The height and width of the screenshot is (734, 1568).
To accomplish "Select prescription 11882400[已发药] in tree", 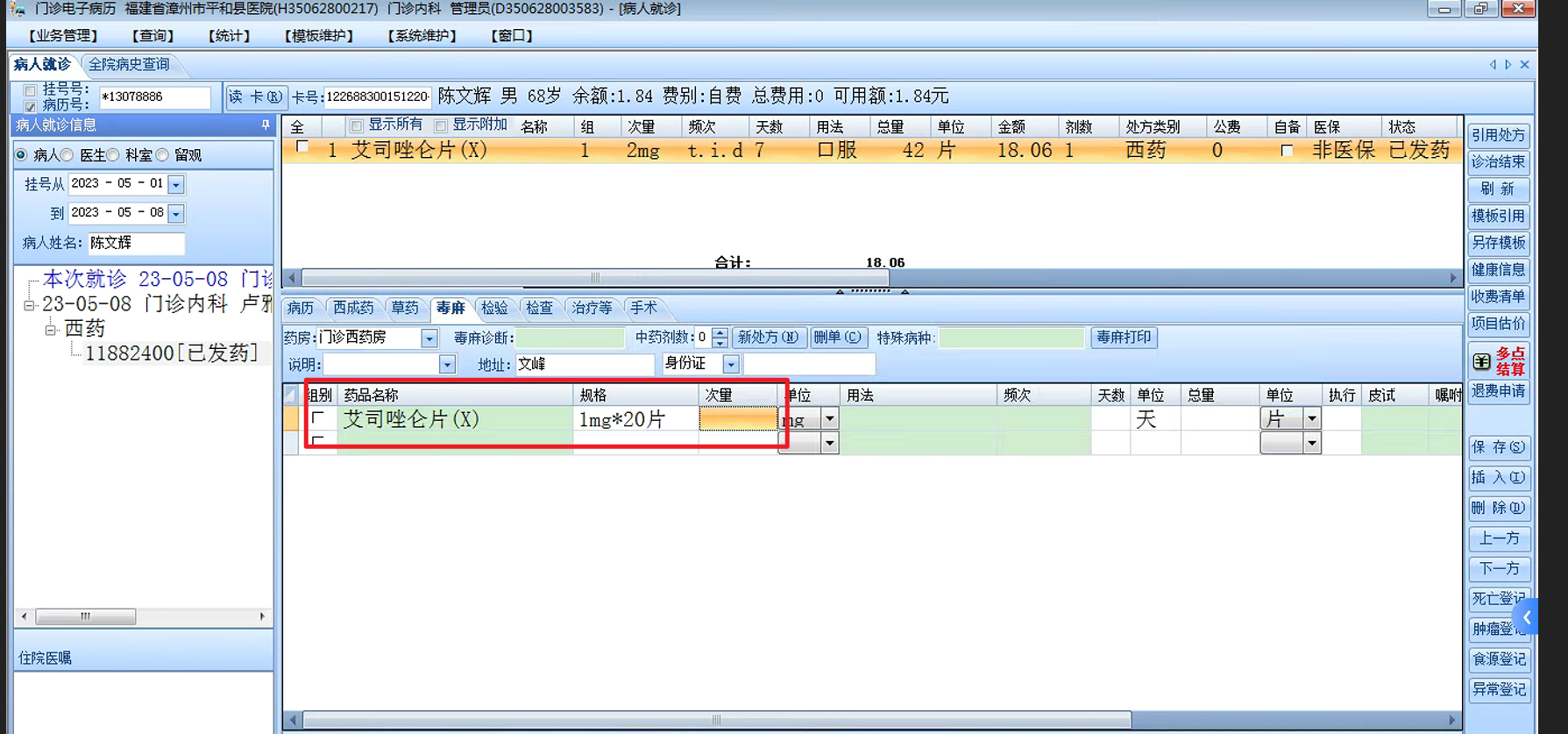I will coord(172,353).
